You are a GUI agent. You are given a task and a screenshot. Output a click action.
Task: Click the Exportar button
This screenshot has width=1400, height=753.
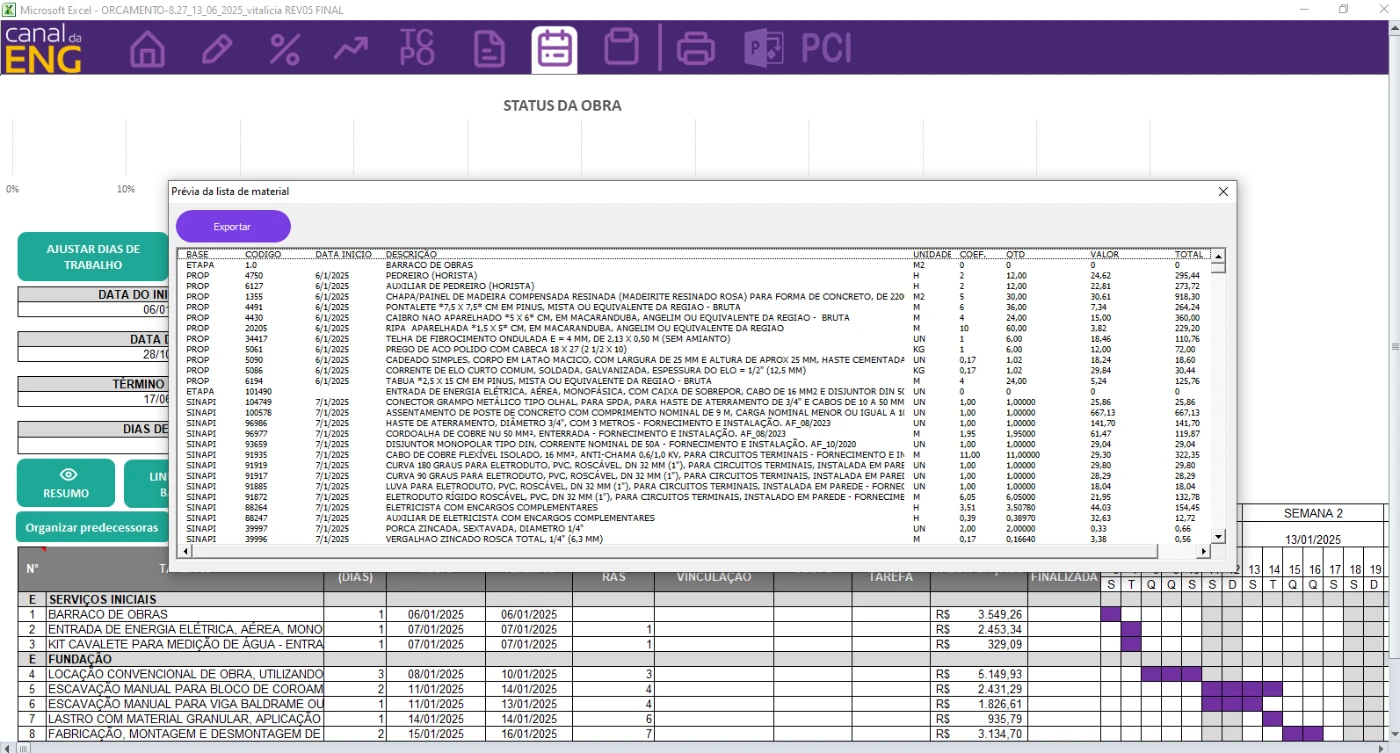pyautogui.click(x=233, y=227)
